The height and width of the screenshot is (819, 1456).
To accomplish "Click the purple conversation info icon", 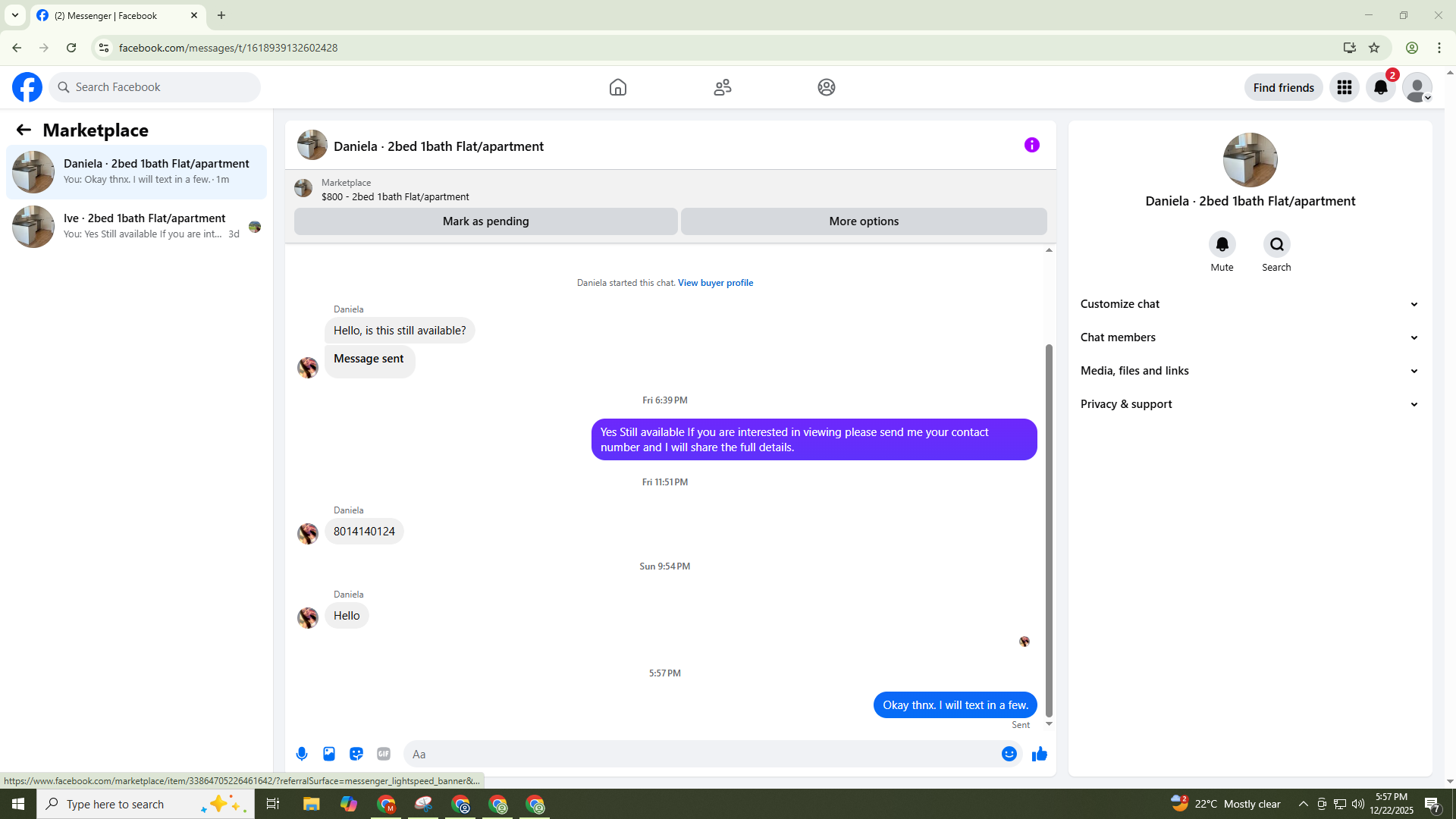I will coord(1031,145).
